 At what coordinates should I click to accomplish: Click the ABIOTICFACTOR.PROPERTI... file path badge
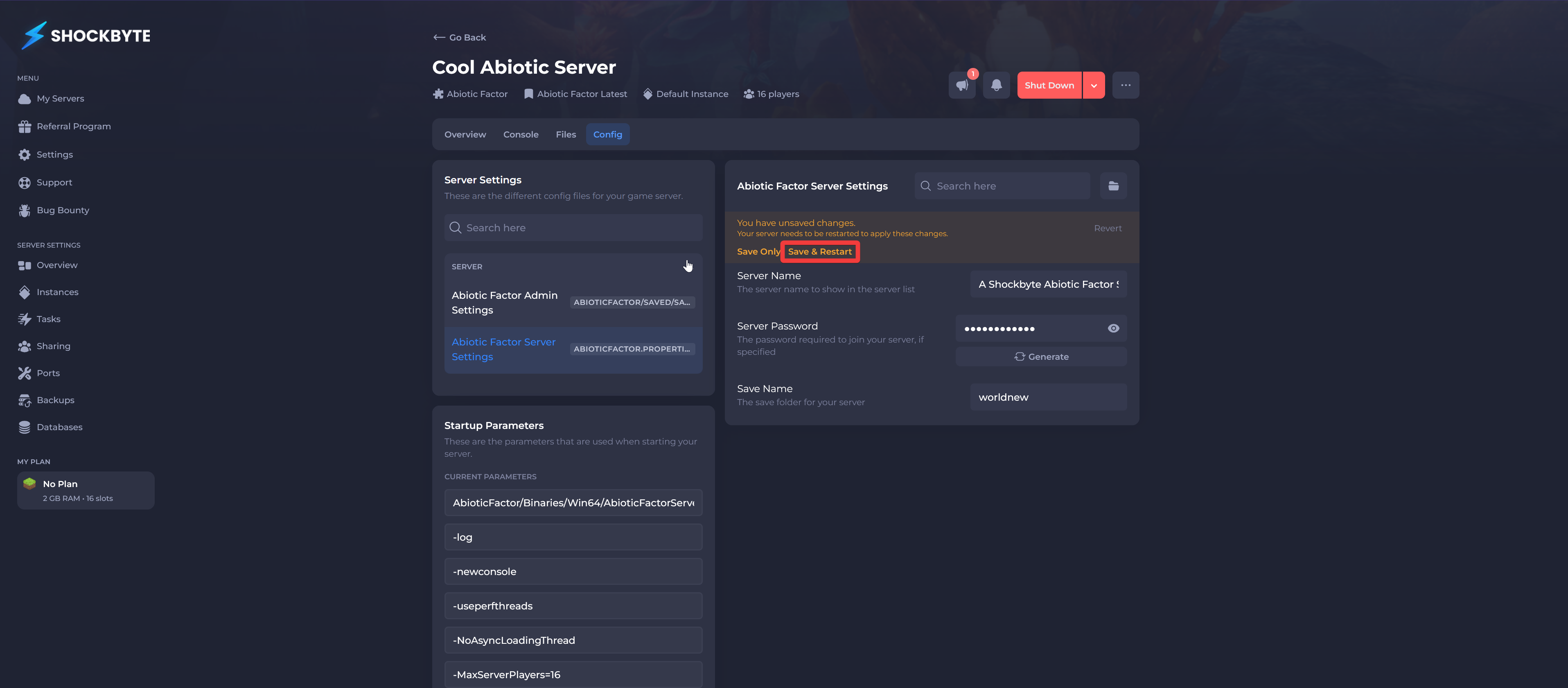632,350
